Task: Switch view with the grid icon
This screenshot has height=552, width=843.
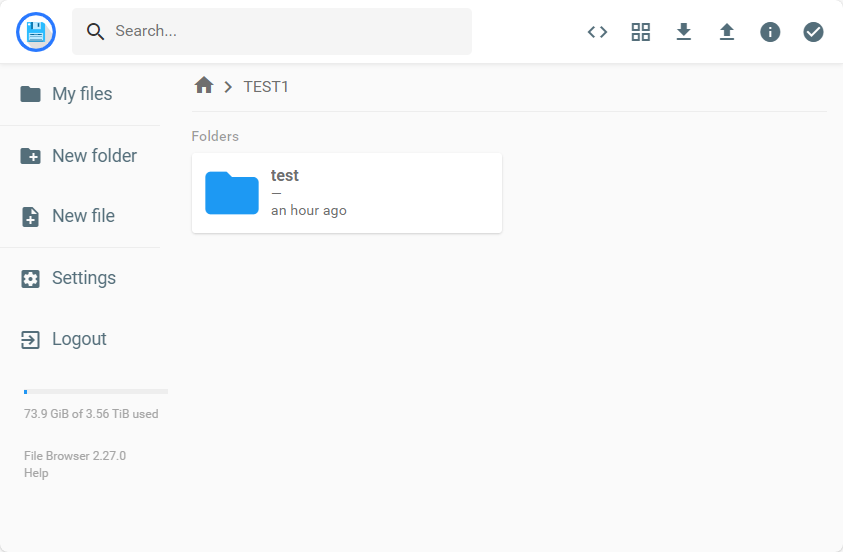Action: [x=640, y=32]
